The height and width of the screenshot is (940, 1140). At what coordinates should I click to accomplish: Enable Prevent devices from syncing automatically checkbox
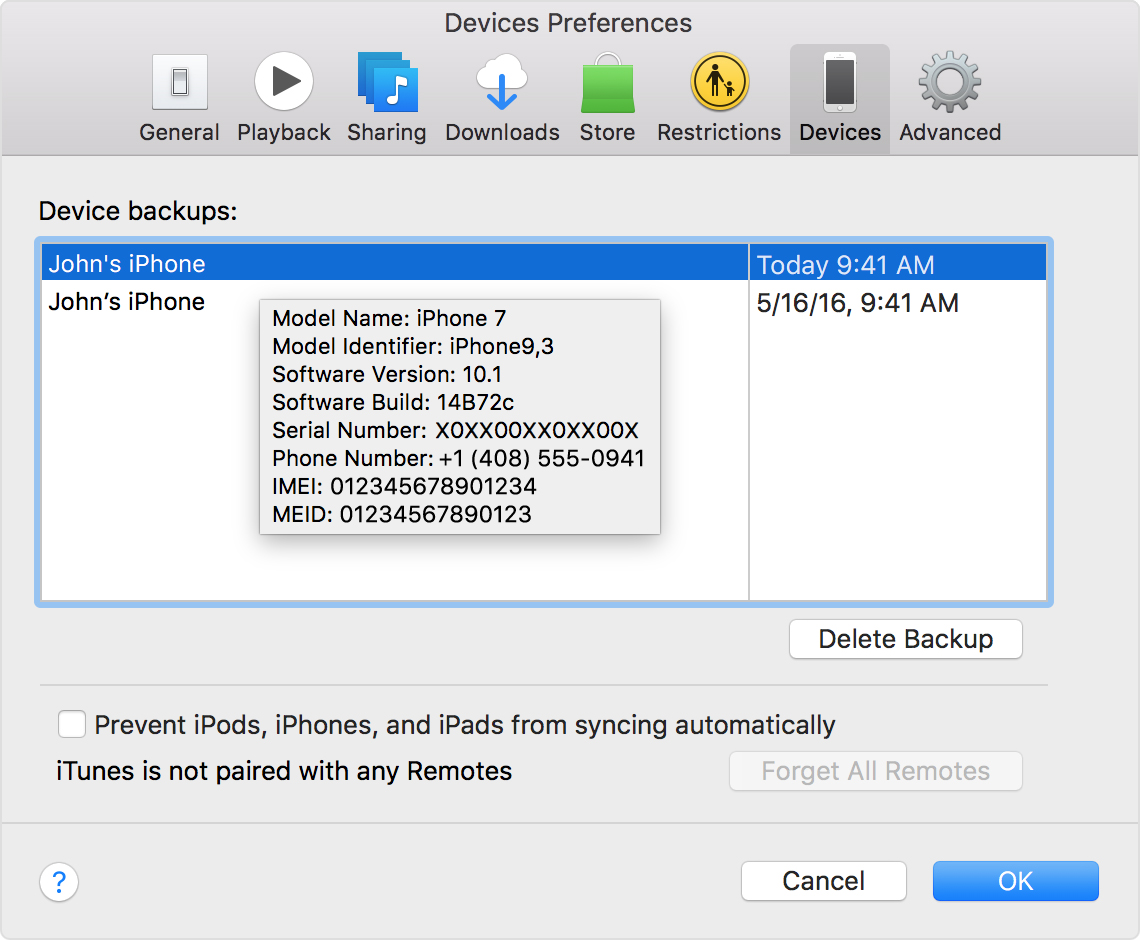click(x=72, y=724)
